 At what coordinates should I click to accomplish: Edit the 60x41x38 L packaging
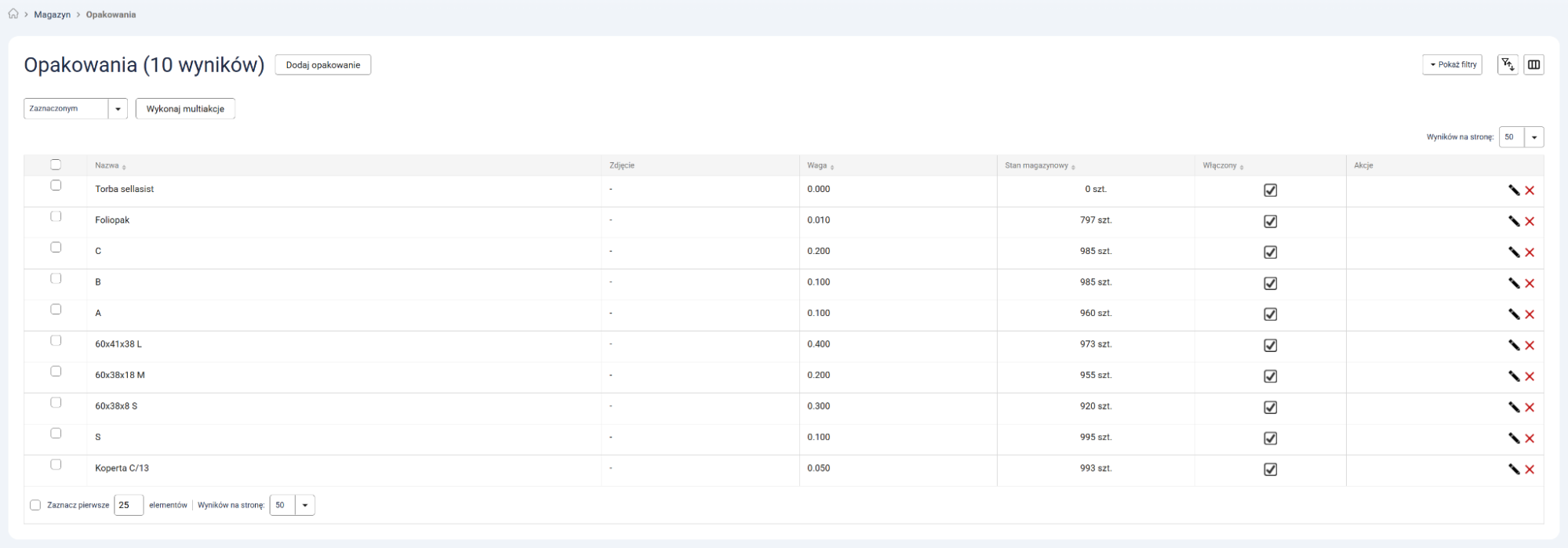pyautogui.click(x=1513, y=345)
